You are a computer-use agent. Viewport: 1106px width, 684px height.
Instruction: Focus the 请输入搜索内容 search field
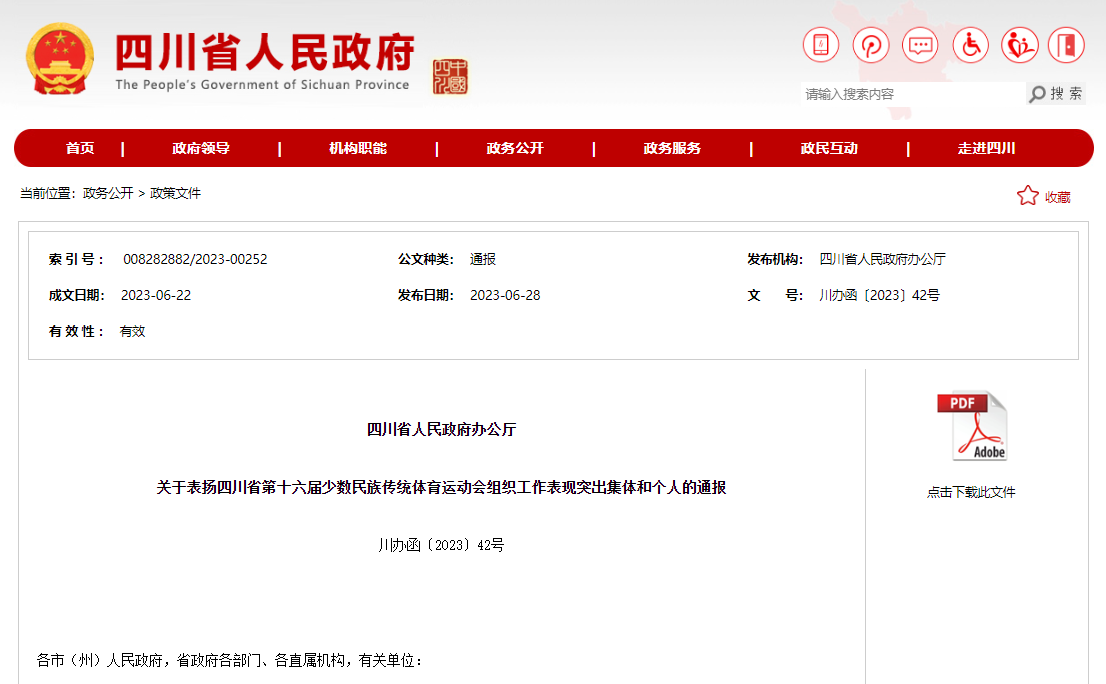click(x=912, y=94)
